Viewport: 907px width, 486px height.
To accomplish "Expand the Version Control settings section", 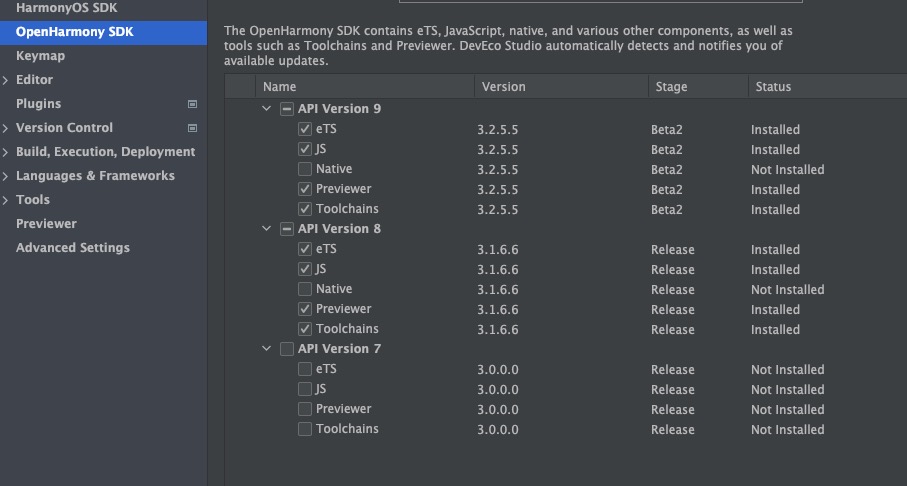I will click(x=5, y=128).
